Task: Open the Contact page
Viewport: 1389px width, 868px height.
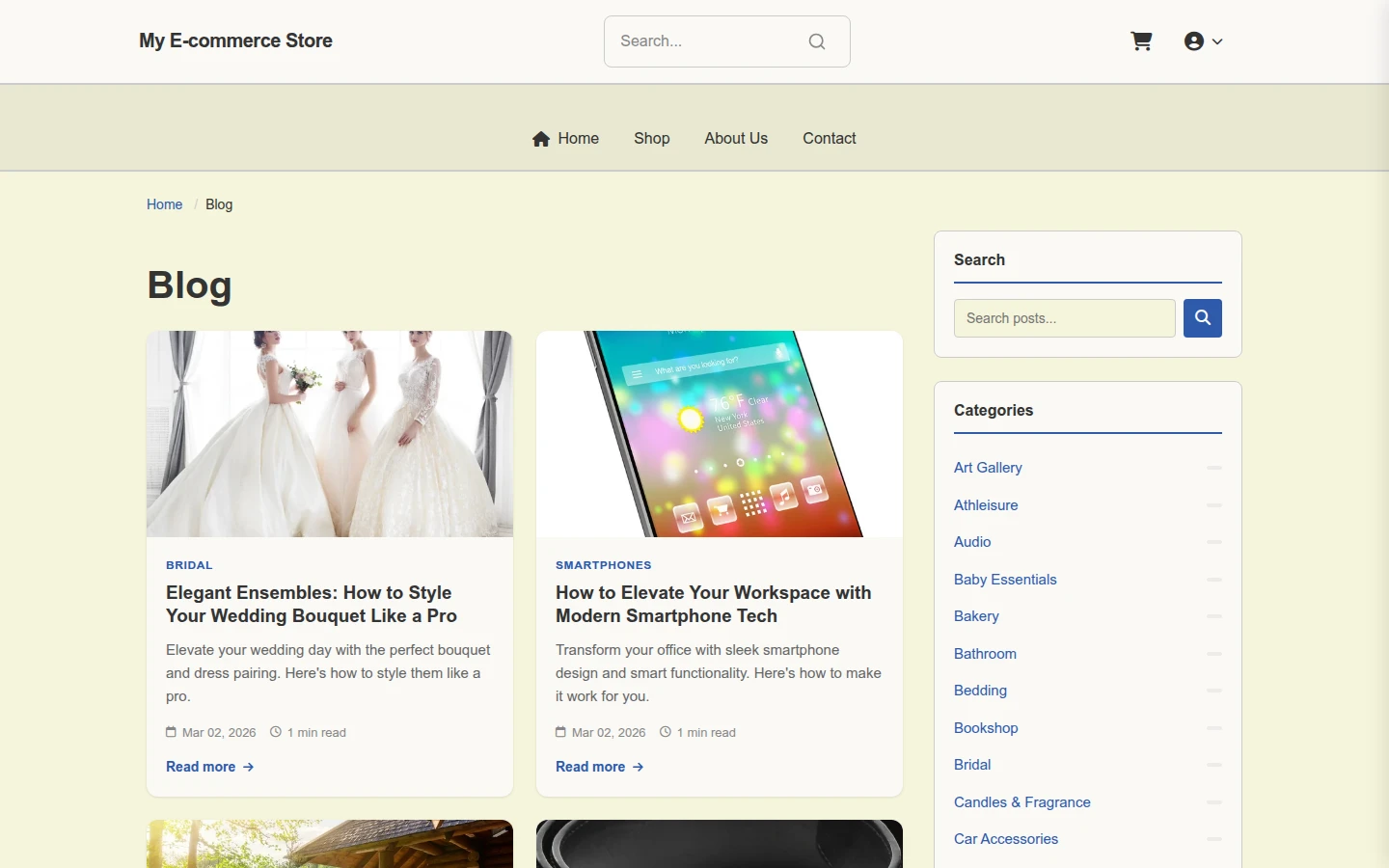Action: tap(830, 139)
